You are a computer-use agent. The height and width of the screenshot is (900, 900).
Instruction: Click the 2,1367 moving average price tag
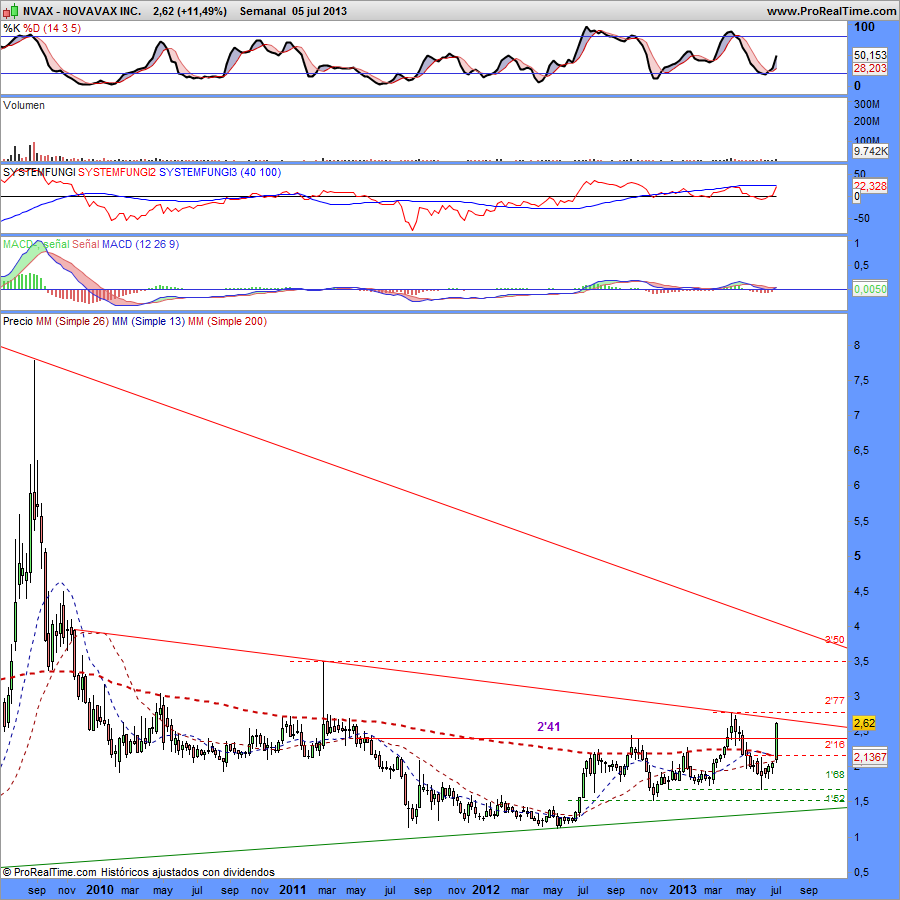coord(870,757)
